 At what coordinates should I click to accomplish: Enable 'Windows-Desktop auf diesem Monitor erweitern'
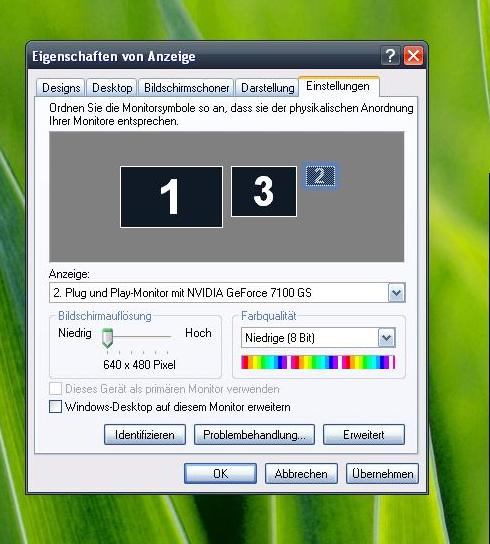(x=170, y=407)
